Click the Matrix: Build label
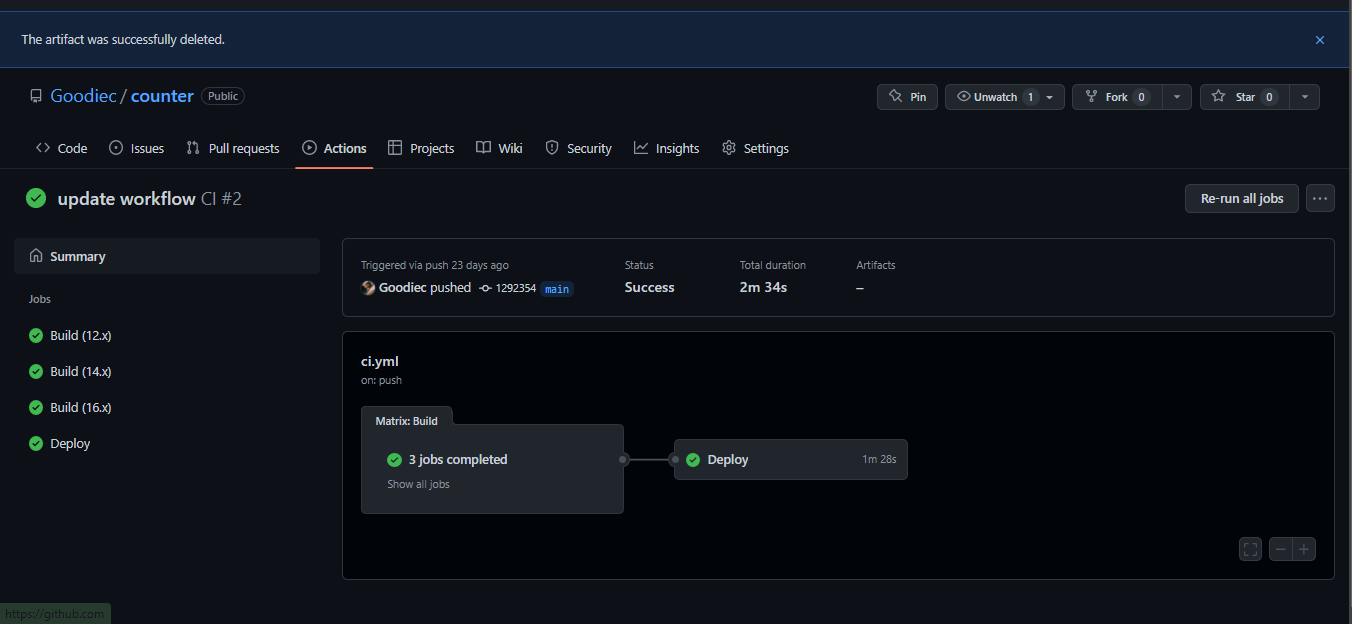The image size is (1352, 624). (406, 421)
